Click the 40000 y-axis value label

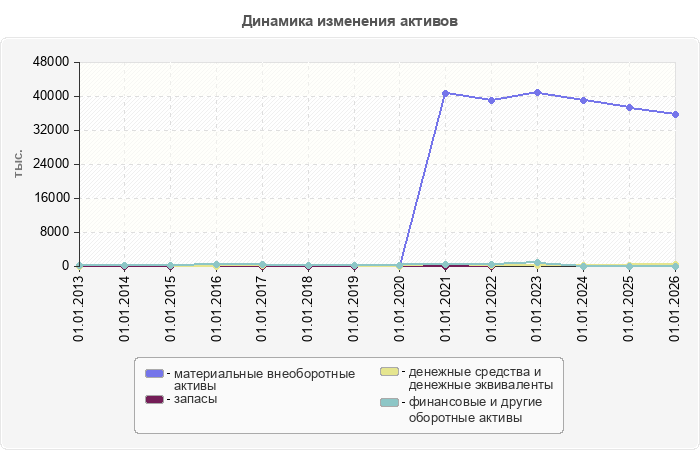[51, 96]
